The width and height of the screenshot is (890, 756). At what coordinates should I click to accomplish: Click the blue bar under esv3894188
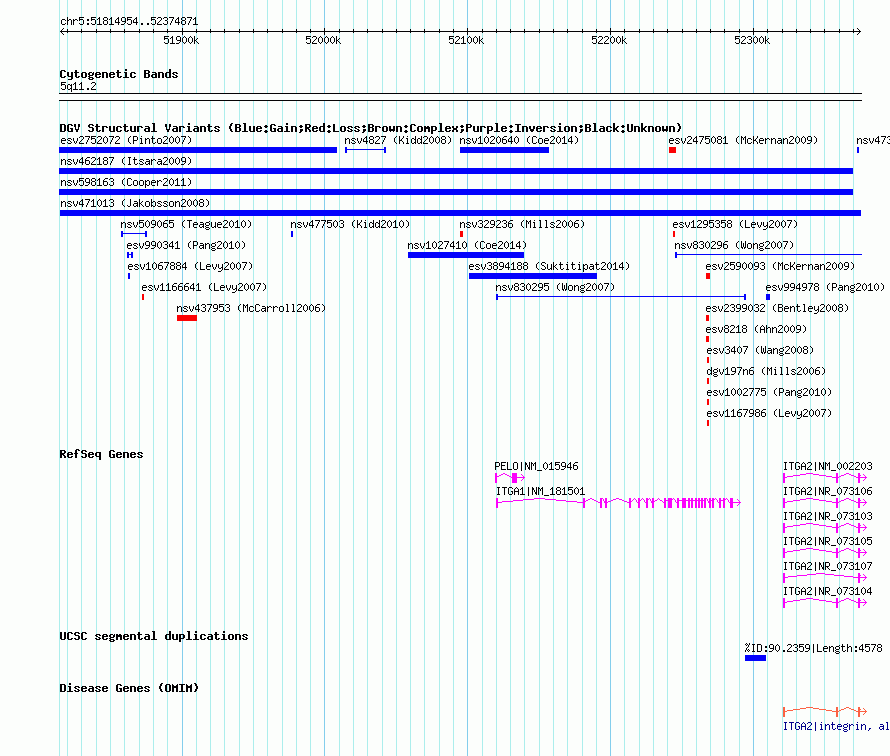pos(532,276)
